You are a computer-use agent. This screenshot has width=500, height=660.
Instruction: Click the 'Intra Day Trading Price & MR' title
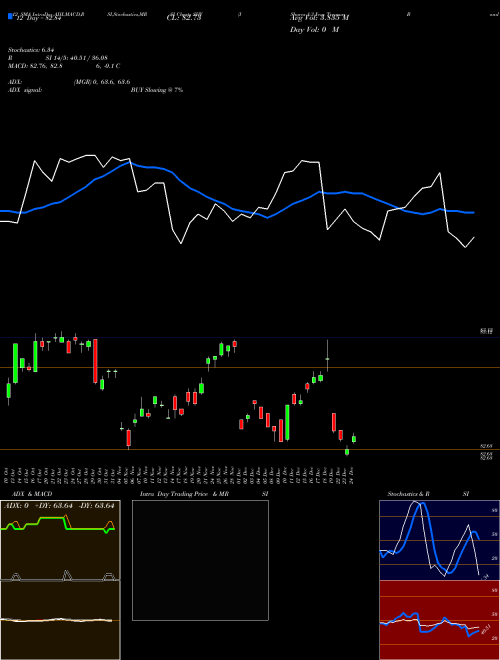tap(184, 494)
